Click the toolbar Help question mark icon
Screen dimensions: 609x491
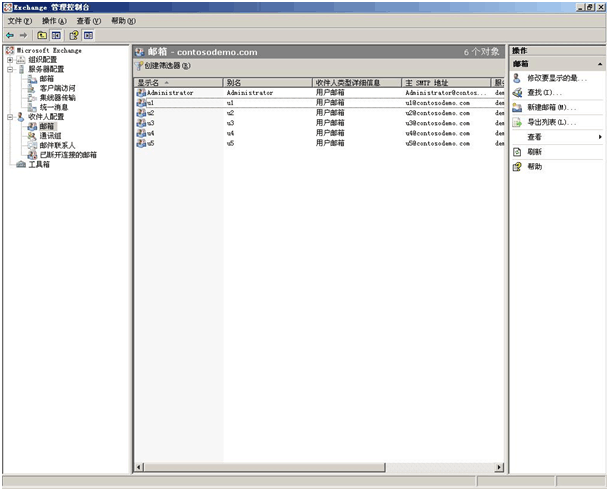(x=74, y=35)
